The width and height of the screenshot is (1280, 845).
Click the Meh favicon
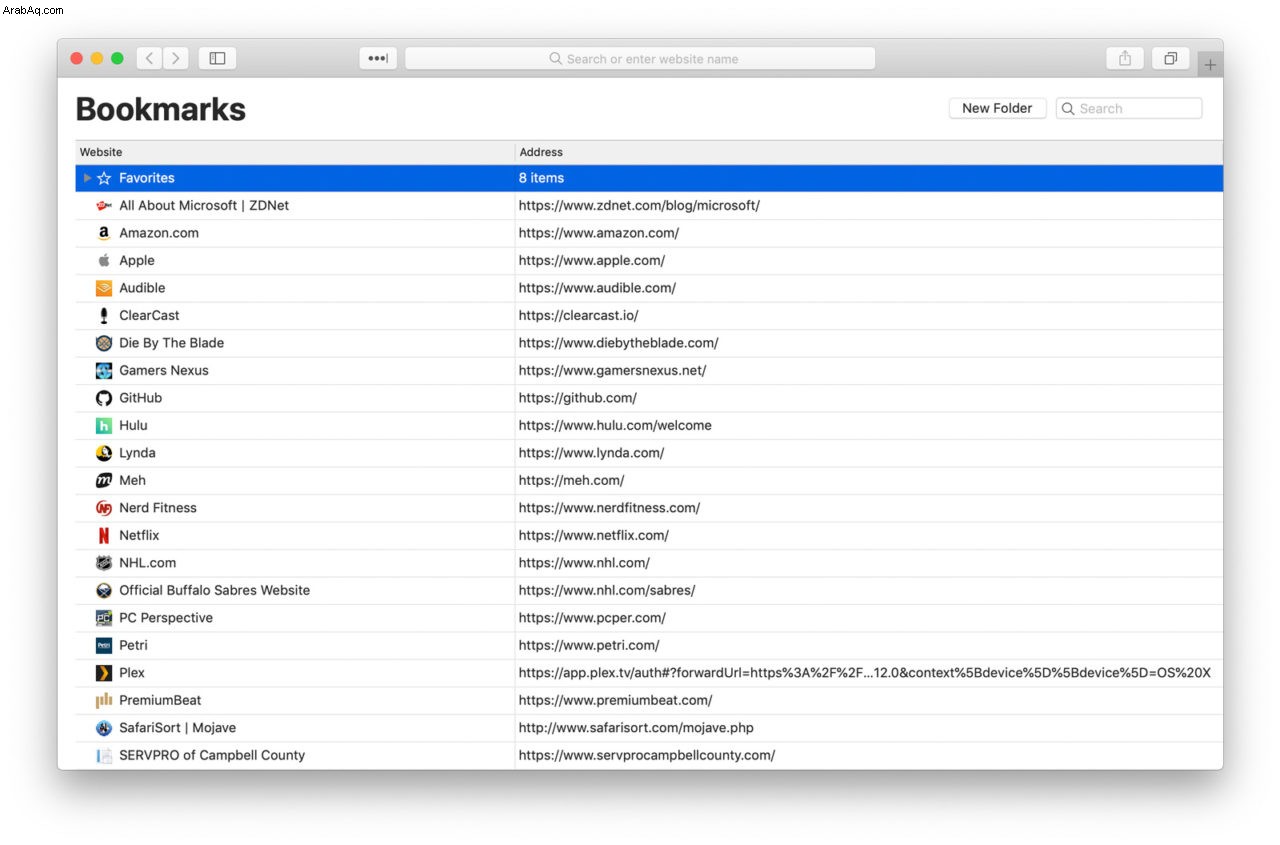(104, 481)
